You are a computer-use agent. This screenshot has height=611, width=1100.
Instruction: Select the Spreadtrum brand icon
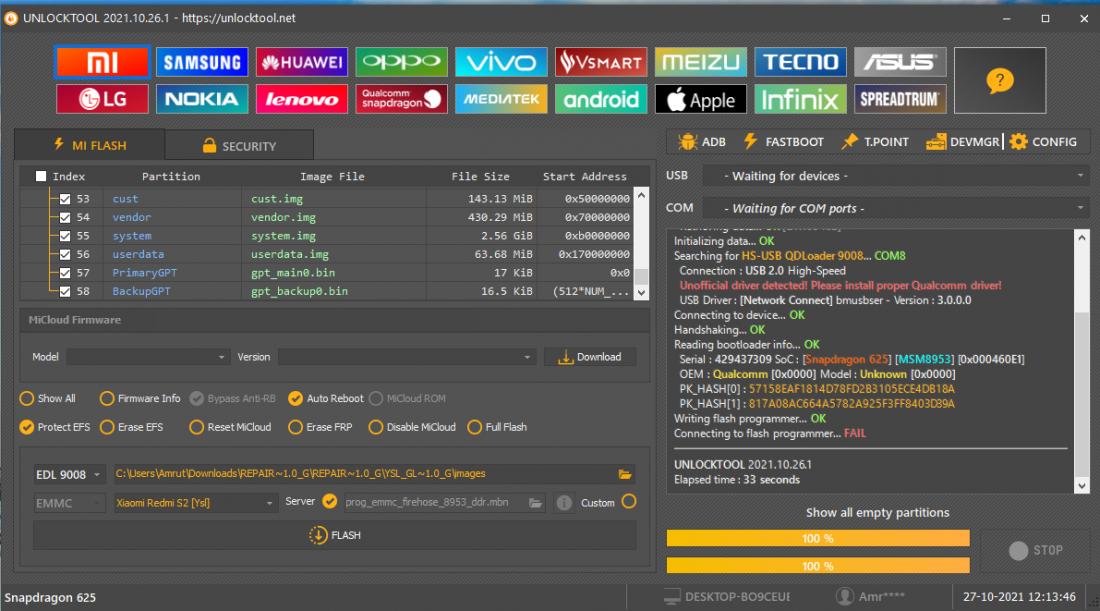900,99
